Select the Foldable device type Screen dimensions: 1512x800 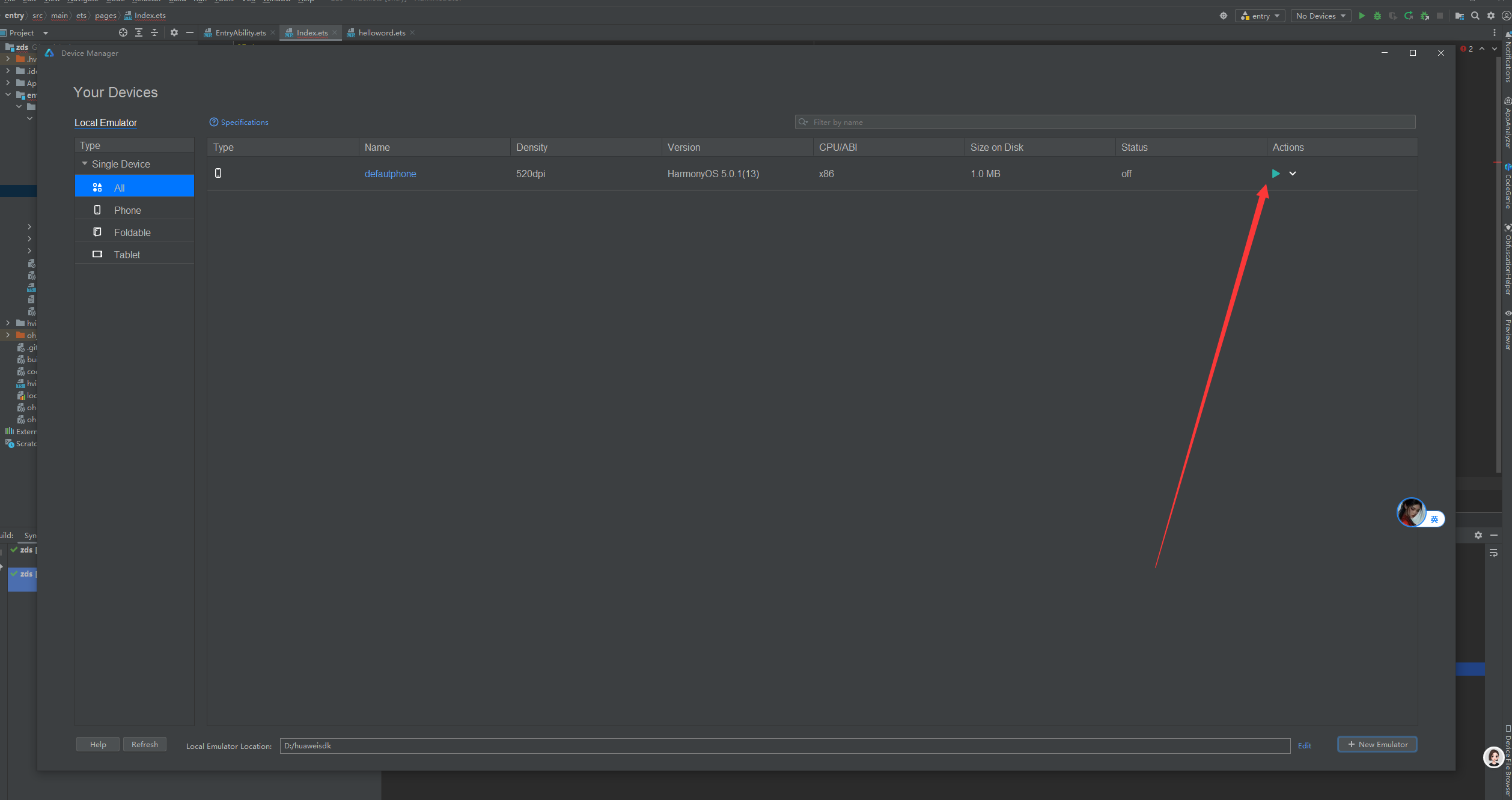point(132,232)
